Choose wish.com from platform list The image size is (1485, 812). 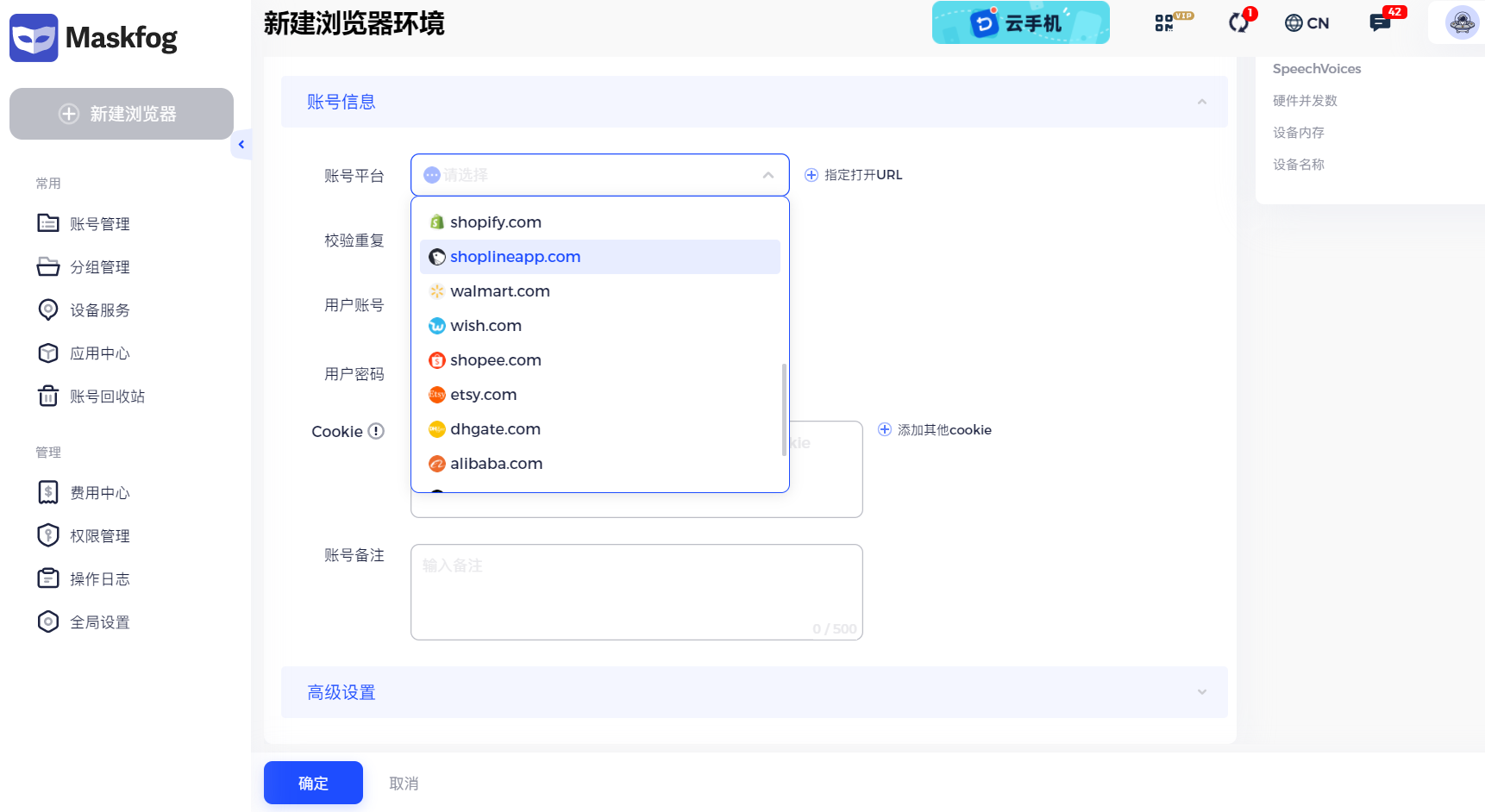tap(600, 325)
